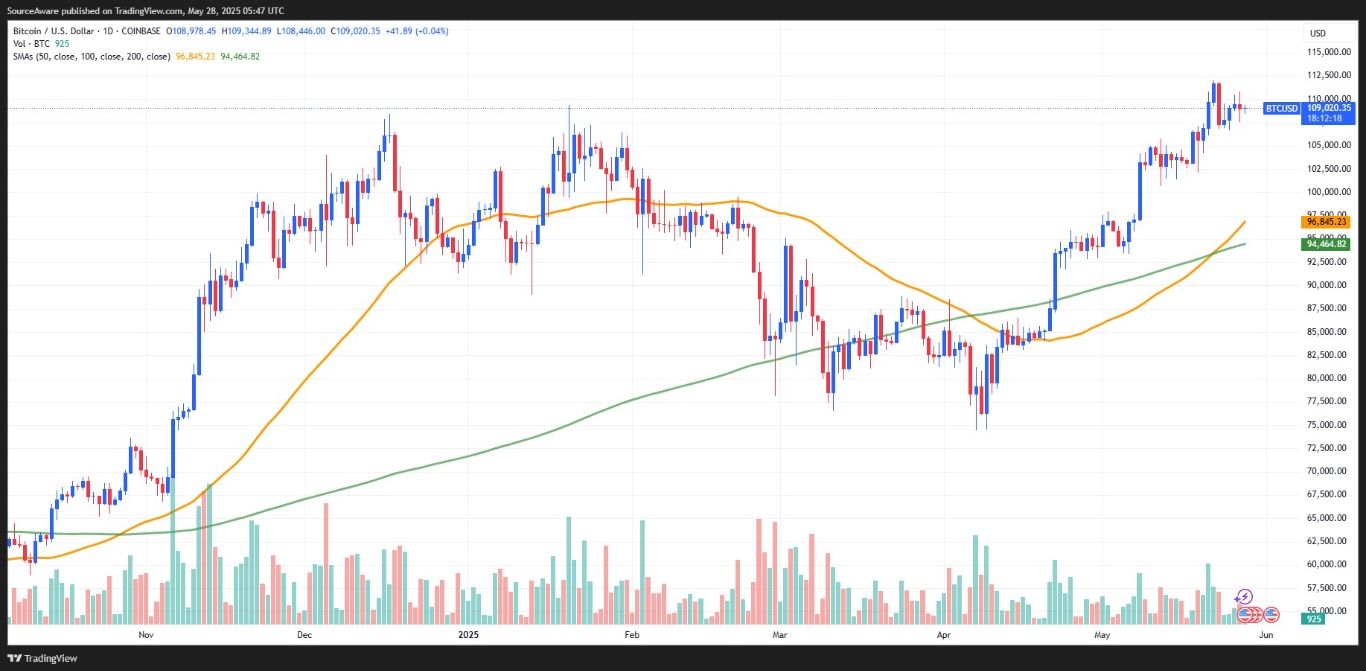
Task: Click the blue 109,020.35 current price label
Action: pyautogui.click(x=1327, y=107)
